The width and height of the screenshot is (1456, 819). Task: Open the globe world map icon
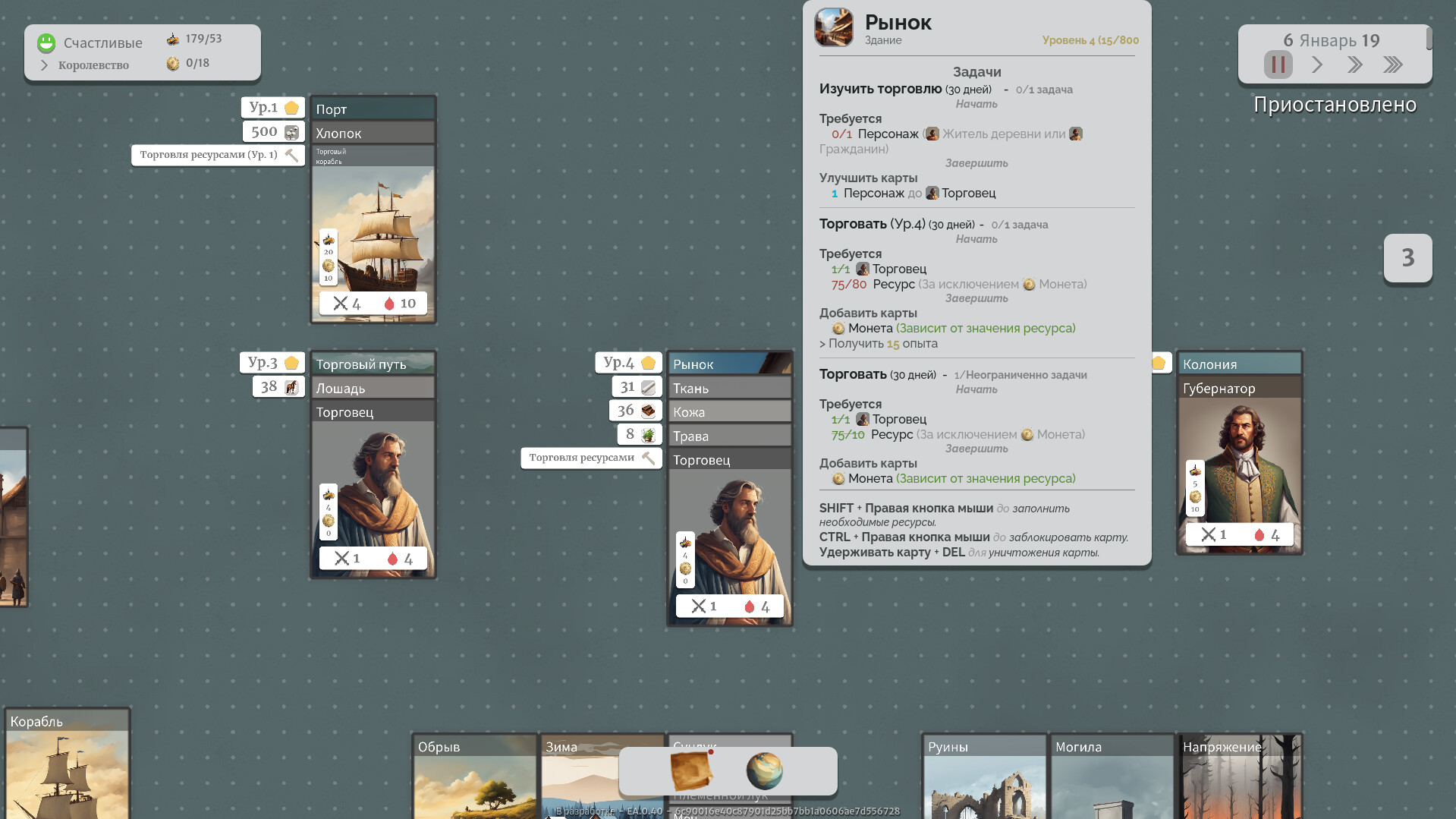tap(764, 770)
